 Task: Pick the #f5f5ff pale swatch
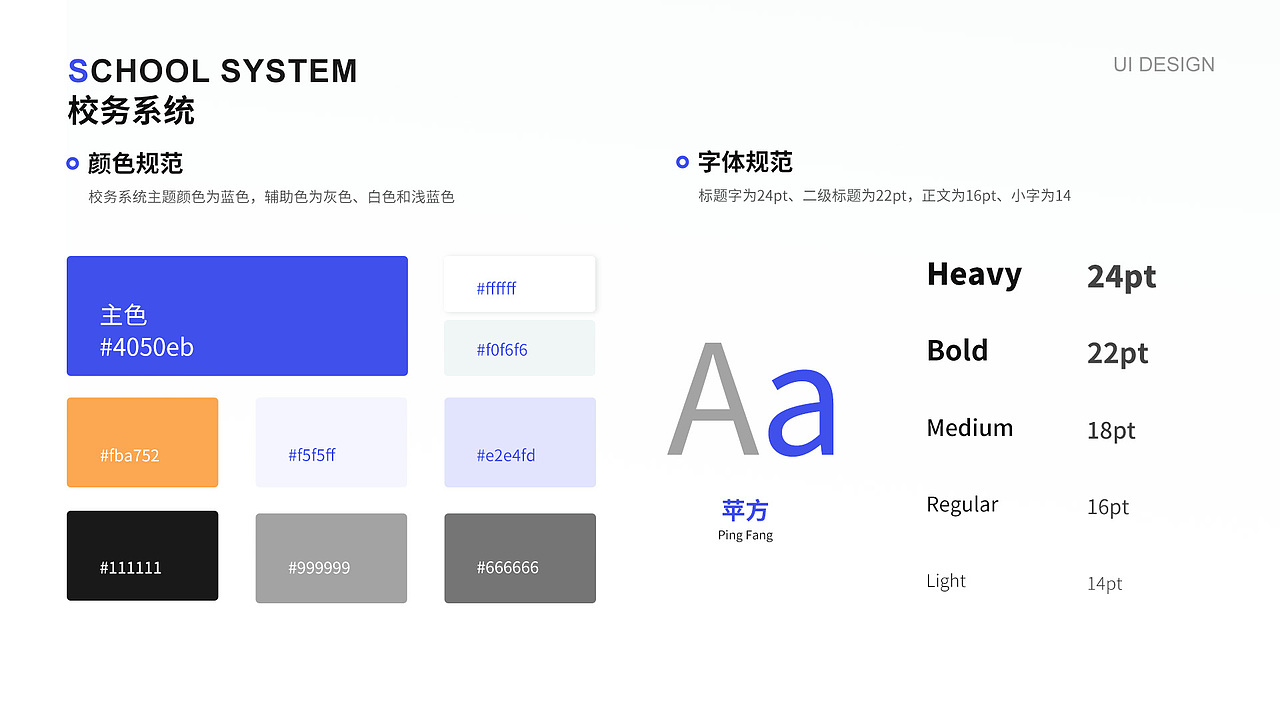pos(331,442)
